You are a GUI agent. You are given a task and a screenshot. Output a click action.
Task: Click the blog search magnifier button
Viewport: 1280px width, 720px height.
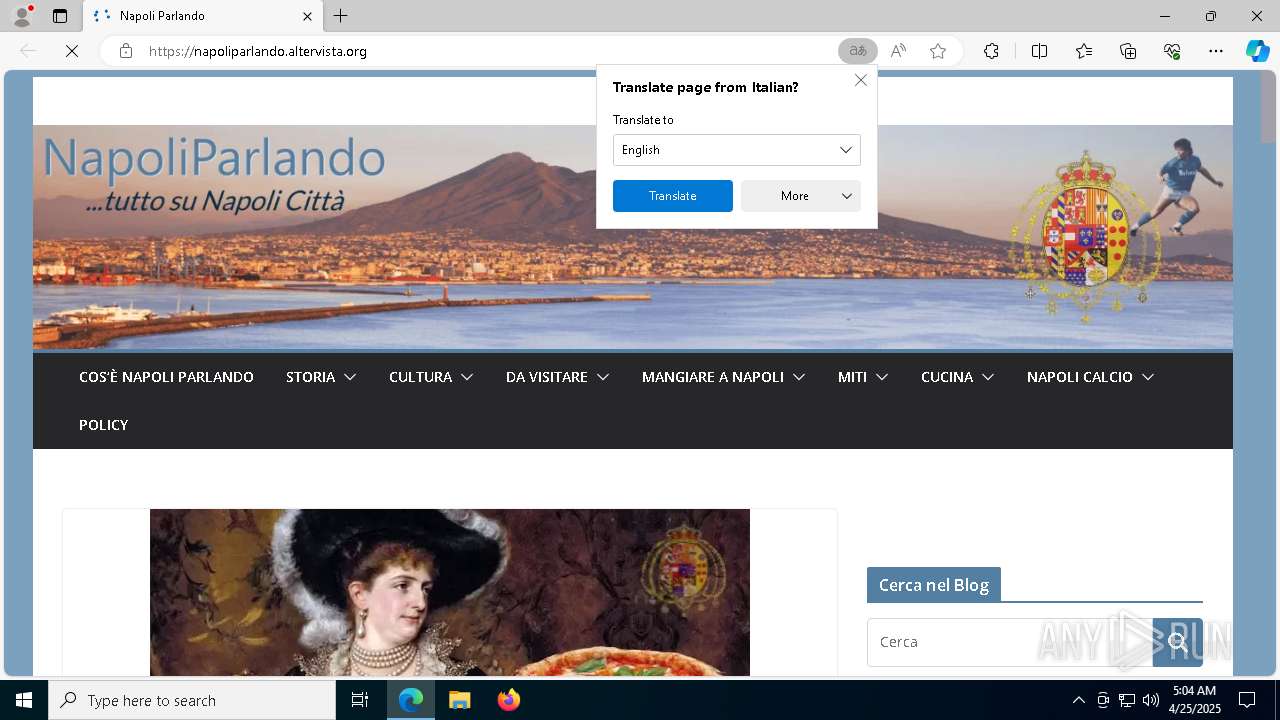(x=1178, y=642)
